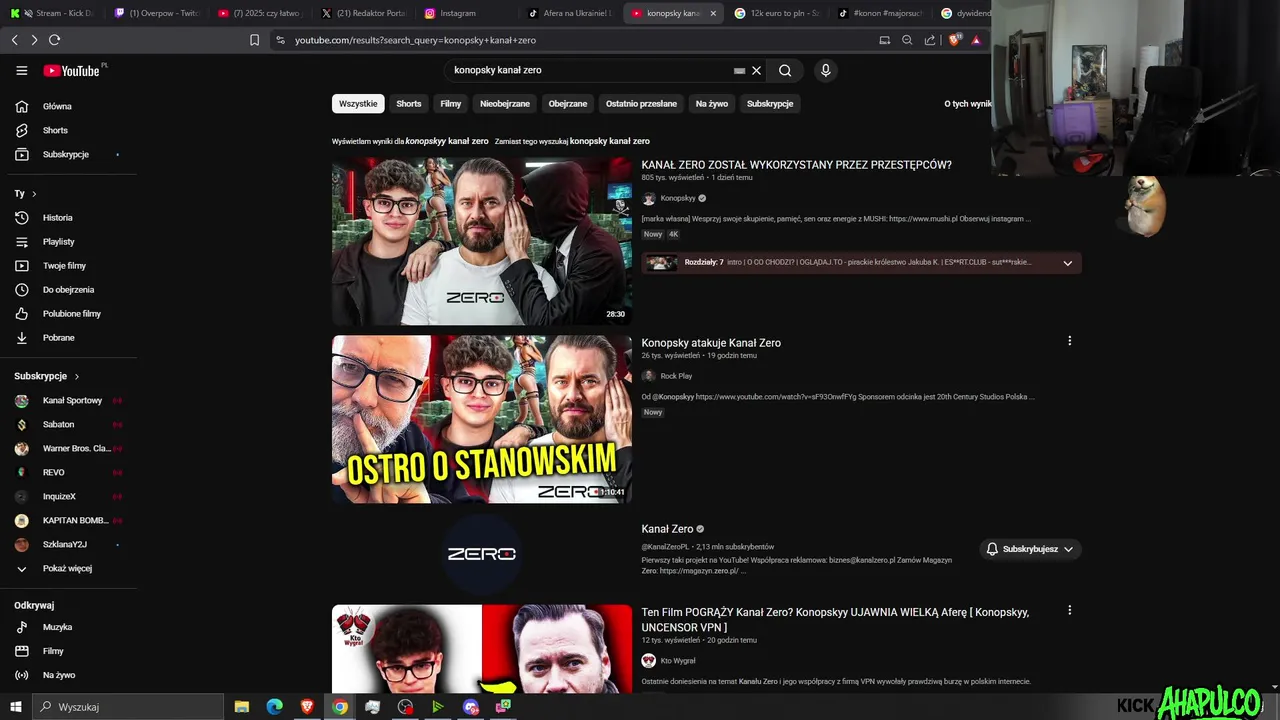Switch to the 12k euro to pln tab
1280x720 pixels.
click(x=777, y=13)
